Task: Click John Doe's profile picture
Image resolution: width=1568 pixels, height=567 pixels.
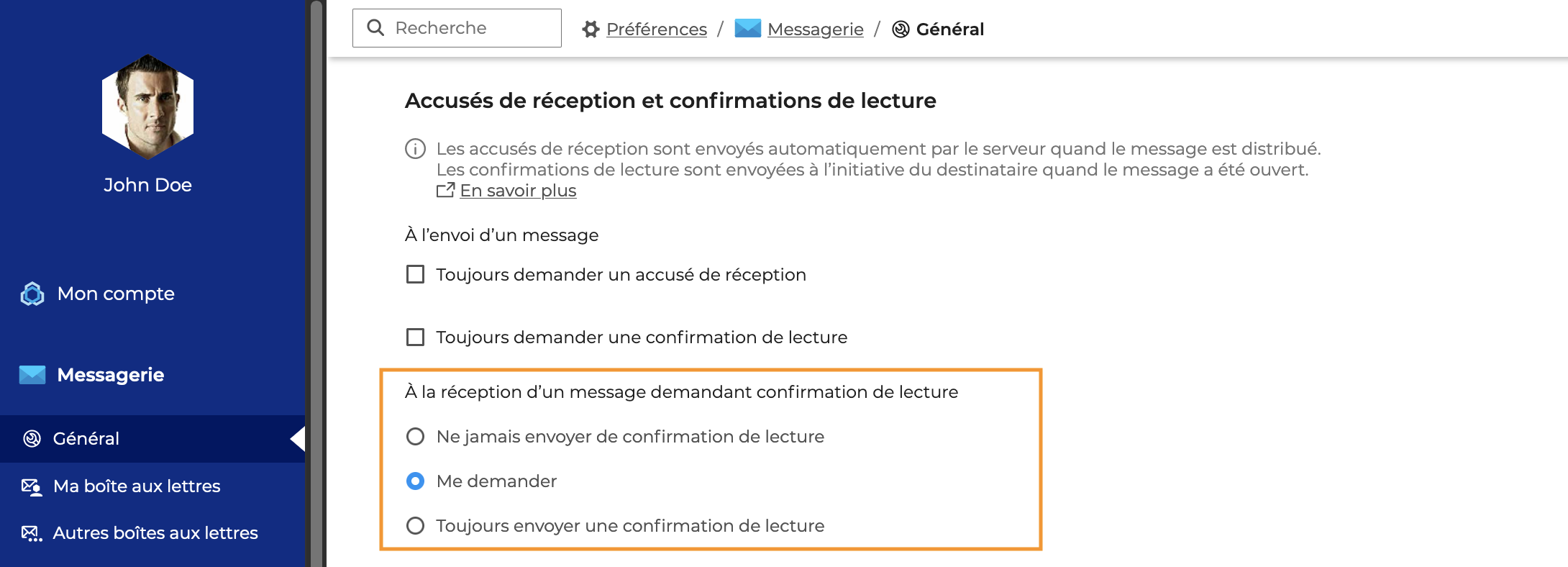Action: 148,106
